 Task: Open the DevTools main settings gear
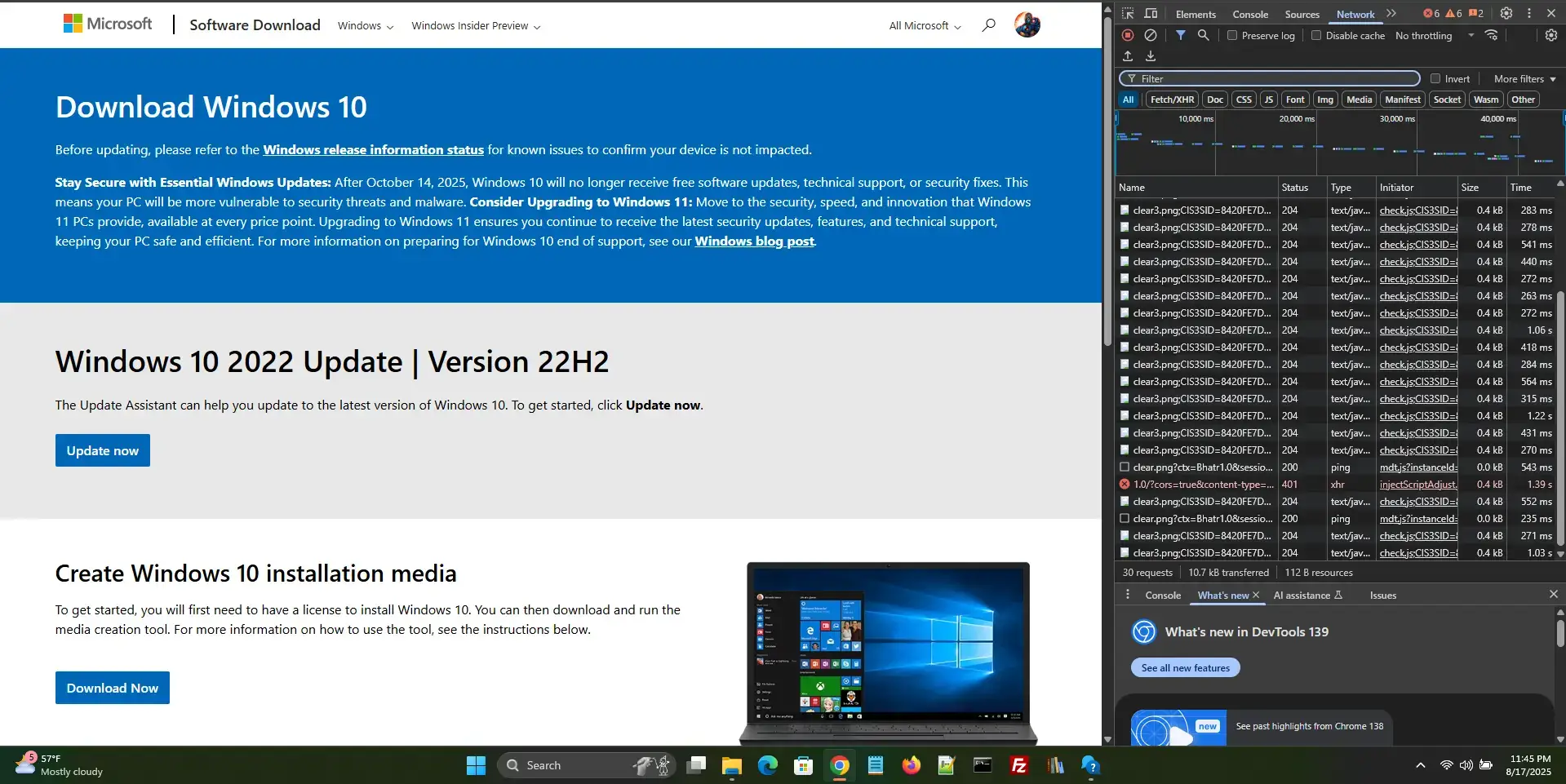point(1506,13)
